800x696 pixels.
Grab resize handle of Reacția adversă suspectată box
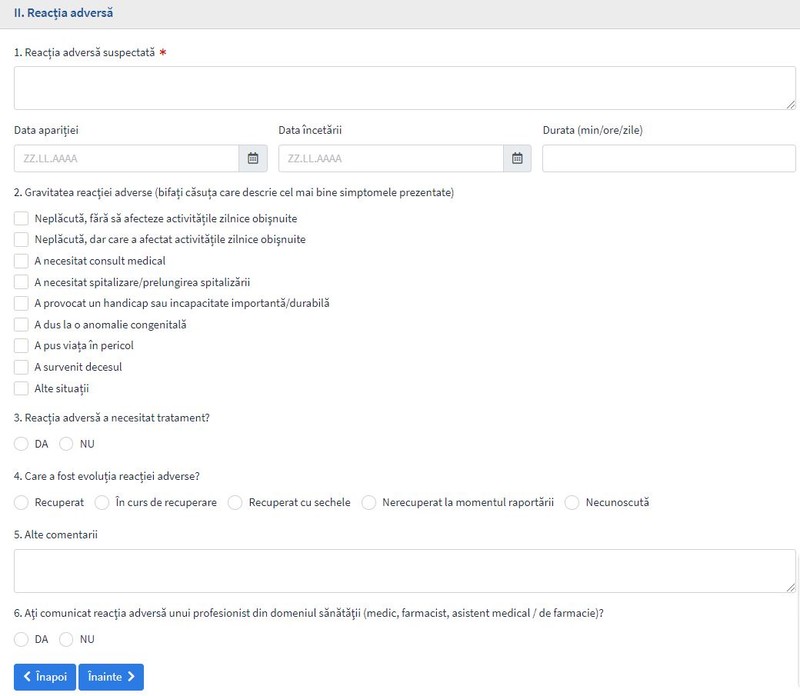[x=791, y=105]
